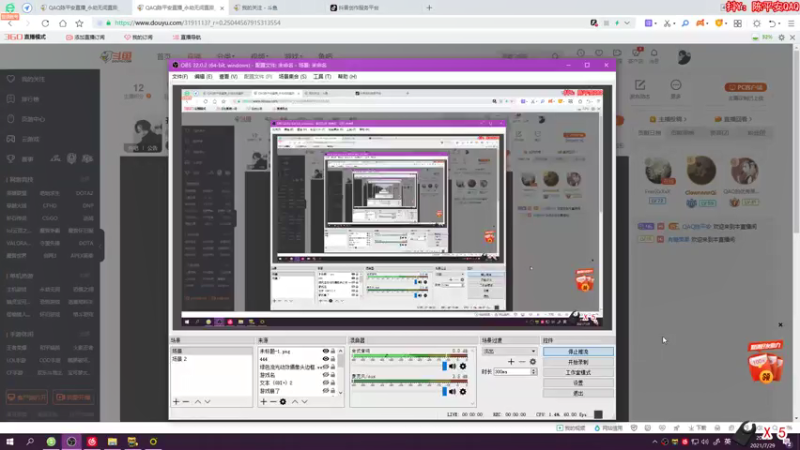
Task: Move source up in Sources panel
Action: click(294, 402)
